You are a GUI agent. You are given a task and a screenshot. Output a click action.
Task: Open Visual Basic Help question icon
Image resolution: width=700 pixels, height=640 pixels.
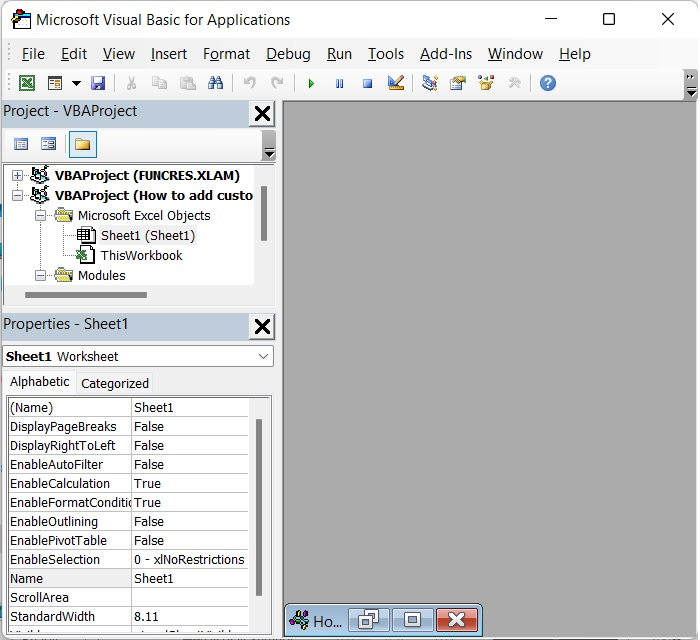coord(548,83)
